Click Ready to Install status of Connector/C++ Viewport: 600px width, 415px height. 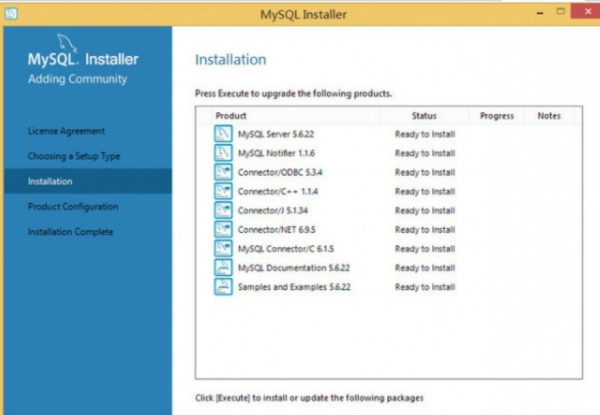[425, 192]
